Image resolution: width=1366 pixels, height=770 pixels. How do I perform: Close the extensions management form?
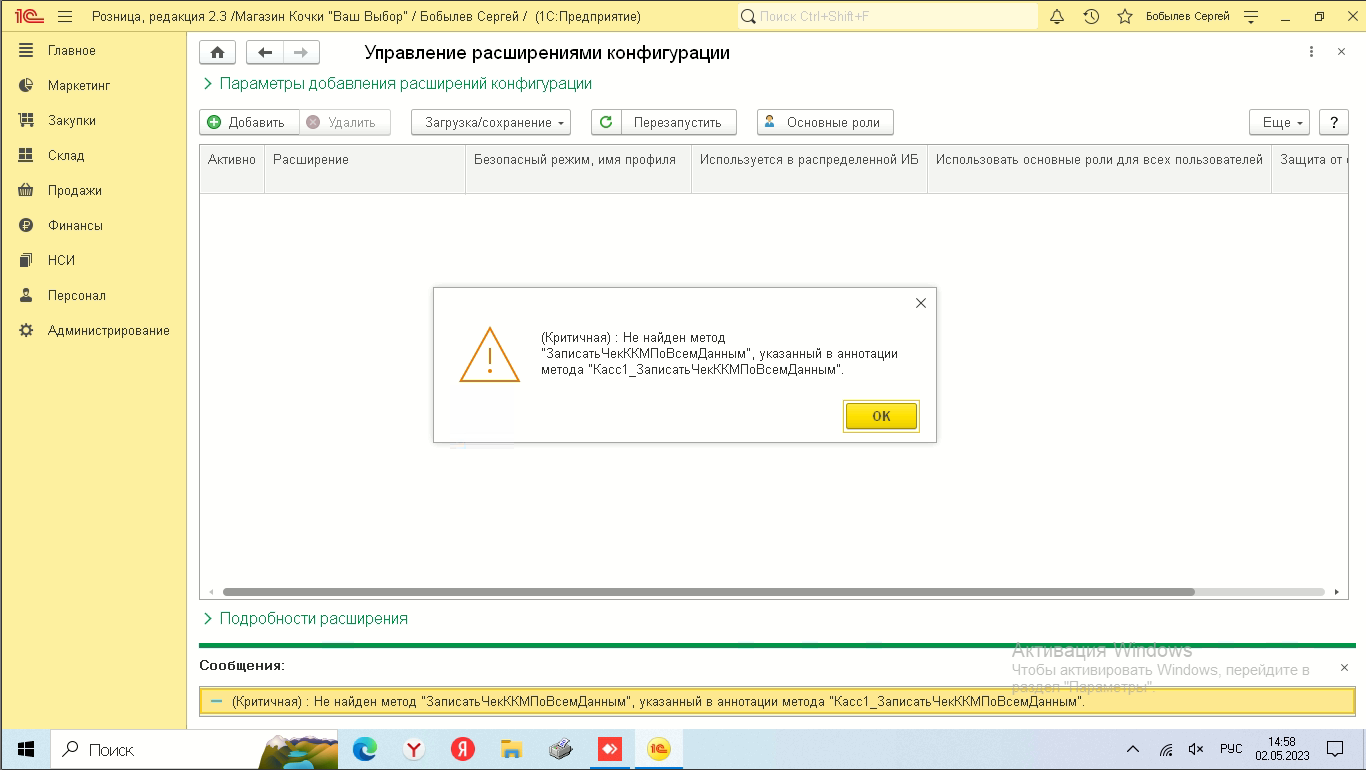pos(1341,52)
